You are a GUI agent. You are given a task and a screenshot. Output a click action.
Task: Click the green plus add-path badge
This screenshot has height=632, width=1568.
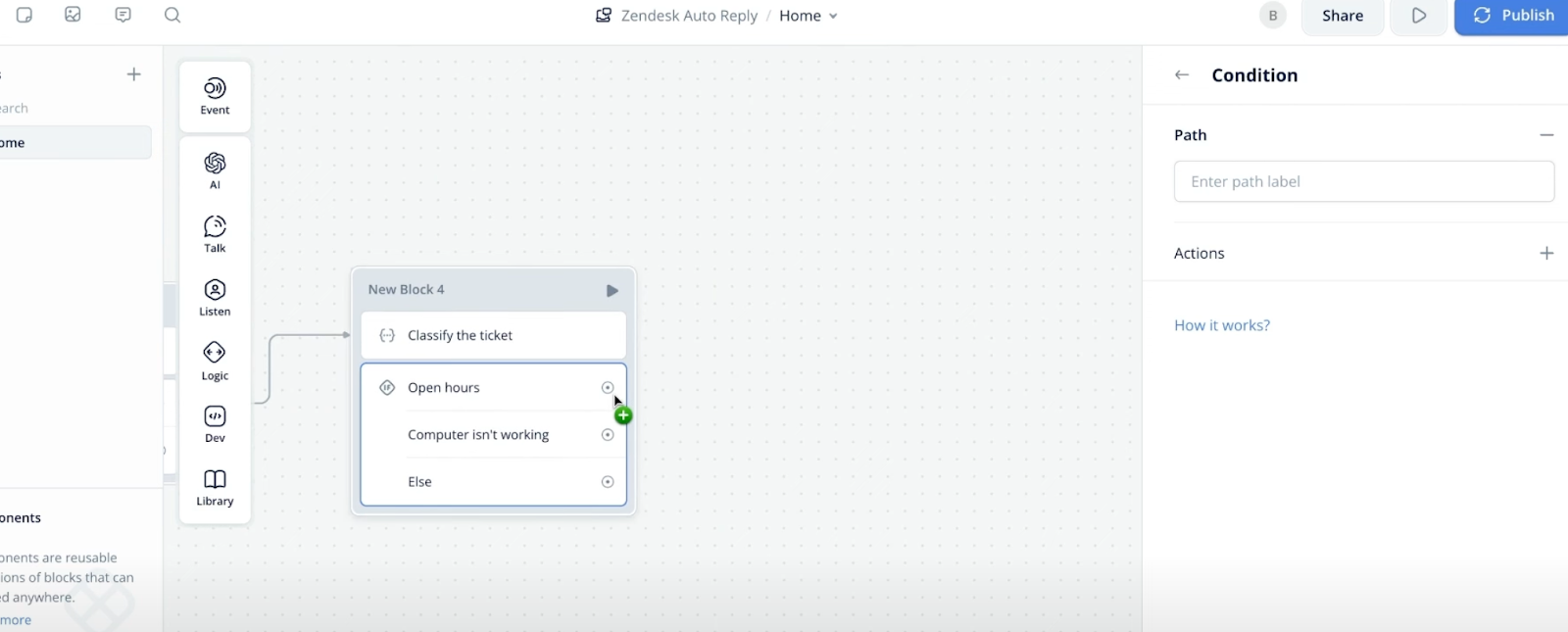click(623, 415)
